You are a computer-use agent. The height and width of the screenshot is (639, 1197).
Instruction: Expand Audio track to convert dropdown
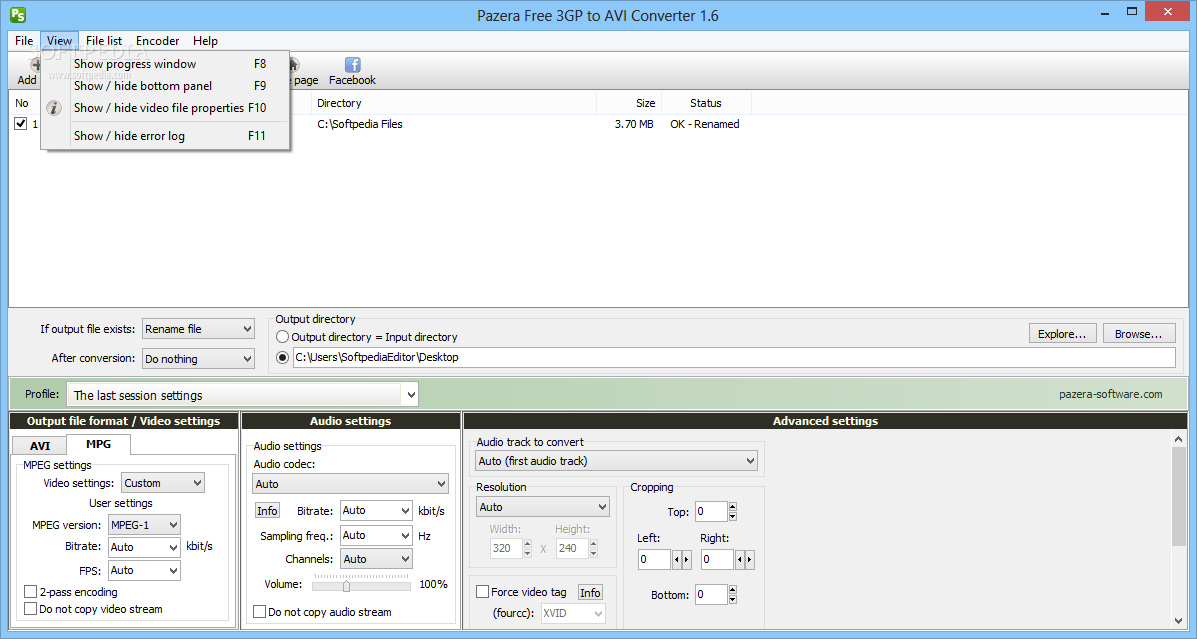coord(617,461)
